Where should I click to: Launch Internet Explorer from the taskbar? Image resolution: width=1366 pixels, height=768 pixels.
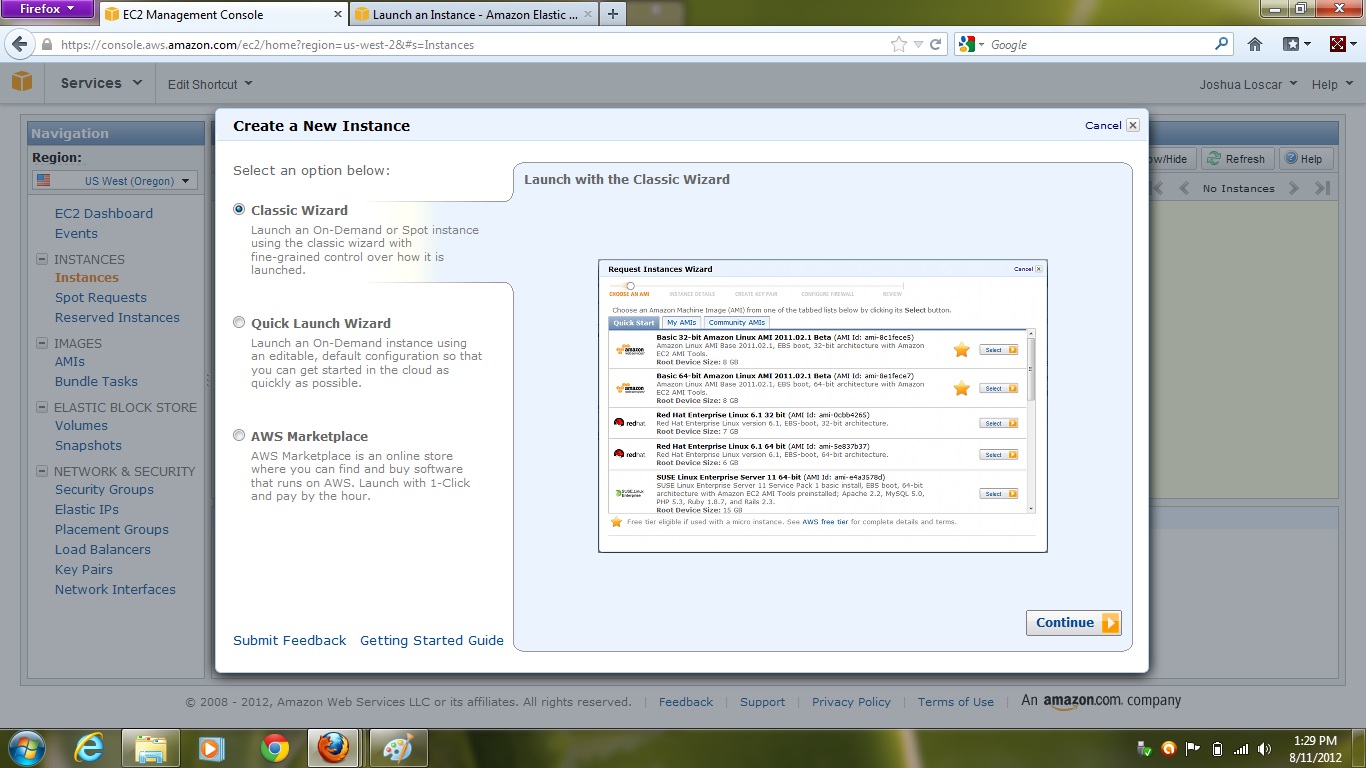89,748
